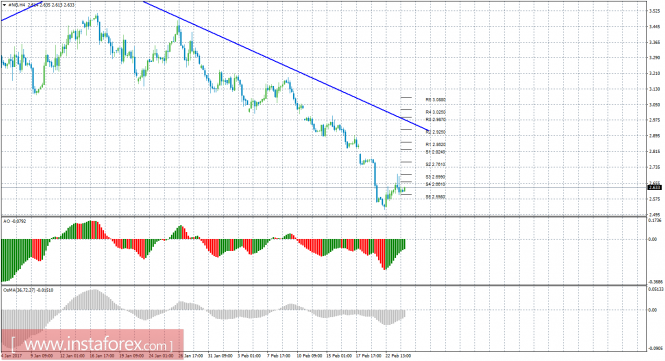Click the 3.525 price scale label
Viewport: 665px width, 361px height.
pos(654,11)
